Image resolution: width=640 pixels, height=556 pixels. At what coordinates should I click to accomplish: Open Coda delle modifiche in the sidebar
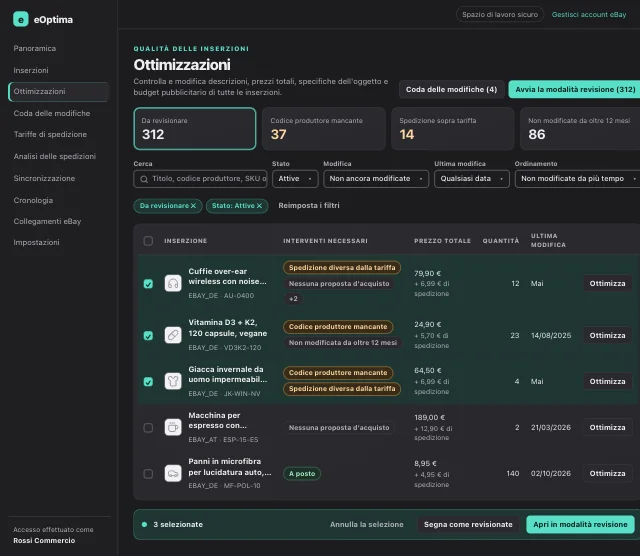click(x=52, y=113)
